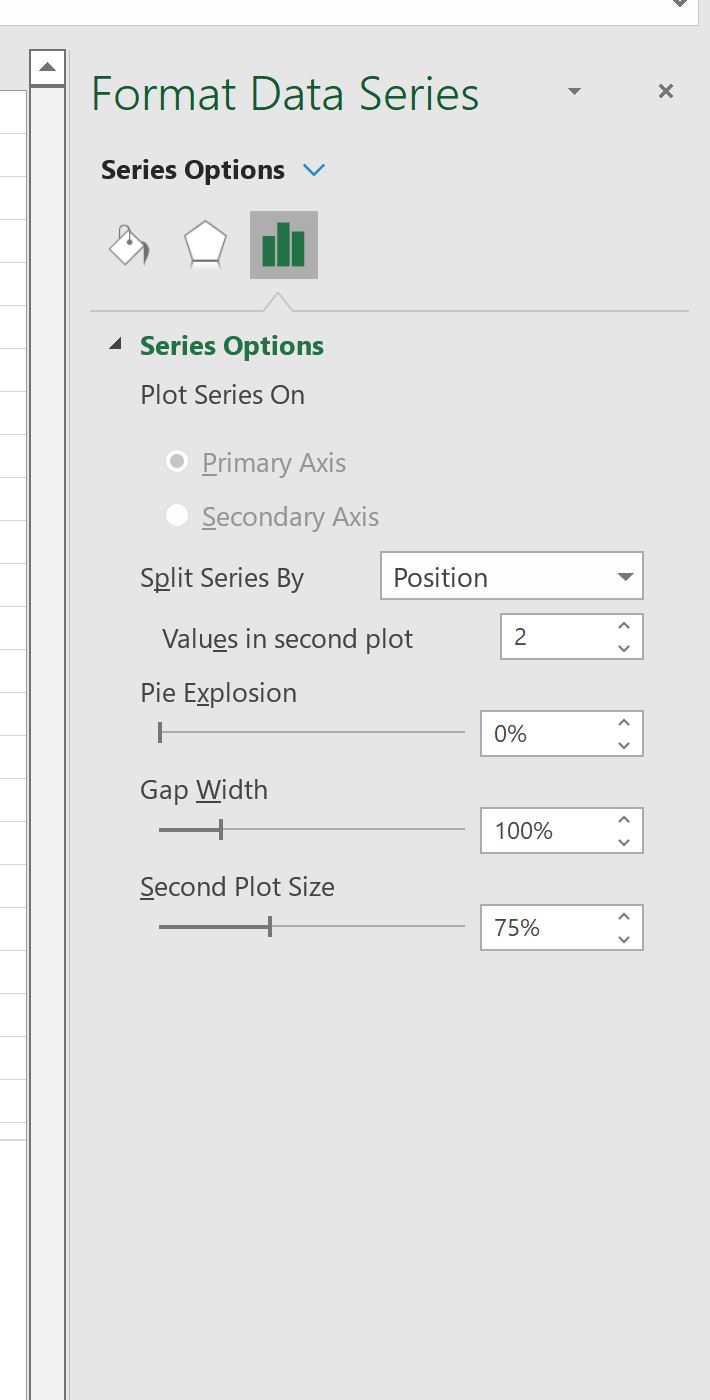Open the task pane options arrow
The height and width of the screenshot is (1400, 710).
point(574,91)
